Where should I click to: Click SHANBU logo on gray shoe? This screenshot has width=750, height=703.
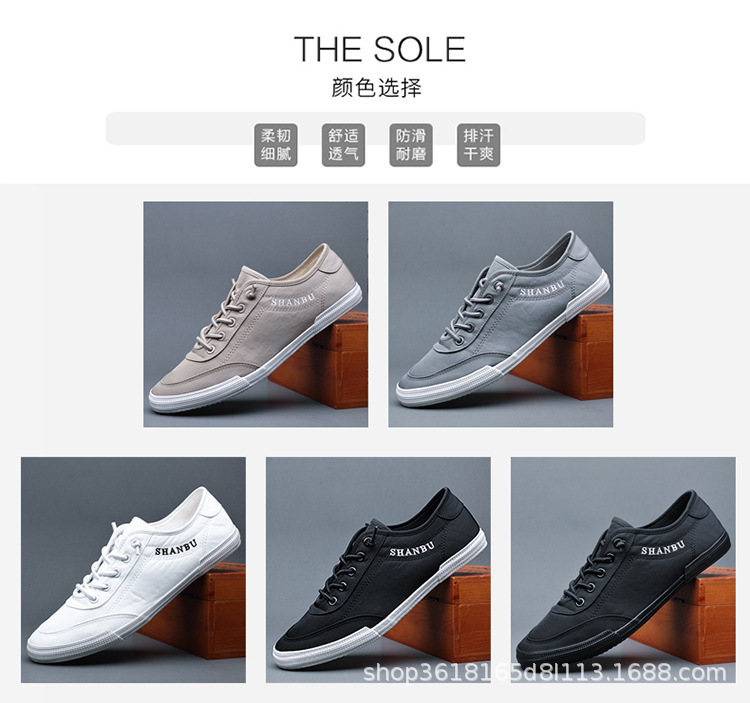click(x=542, y=289)
